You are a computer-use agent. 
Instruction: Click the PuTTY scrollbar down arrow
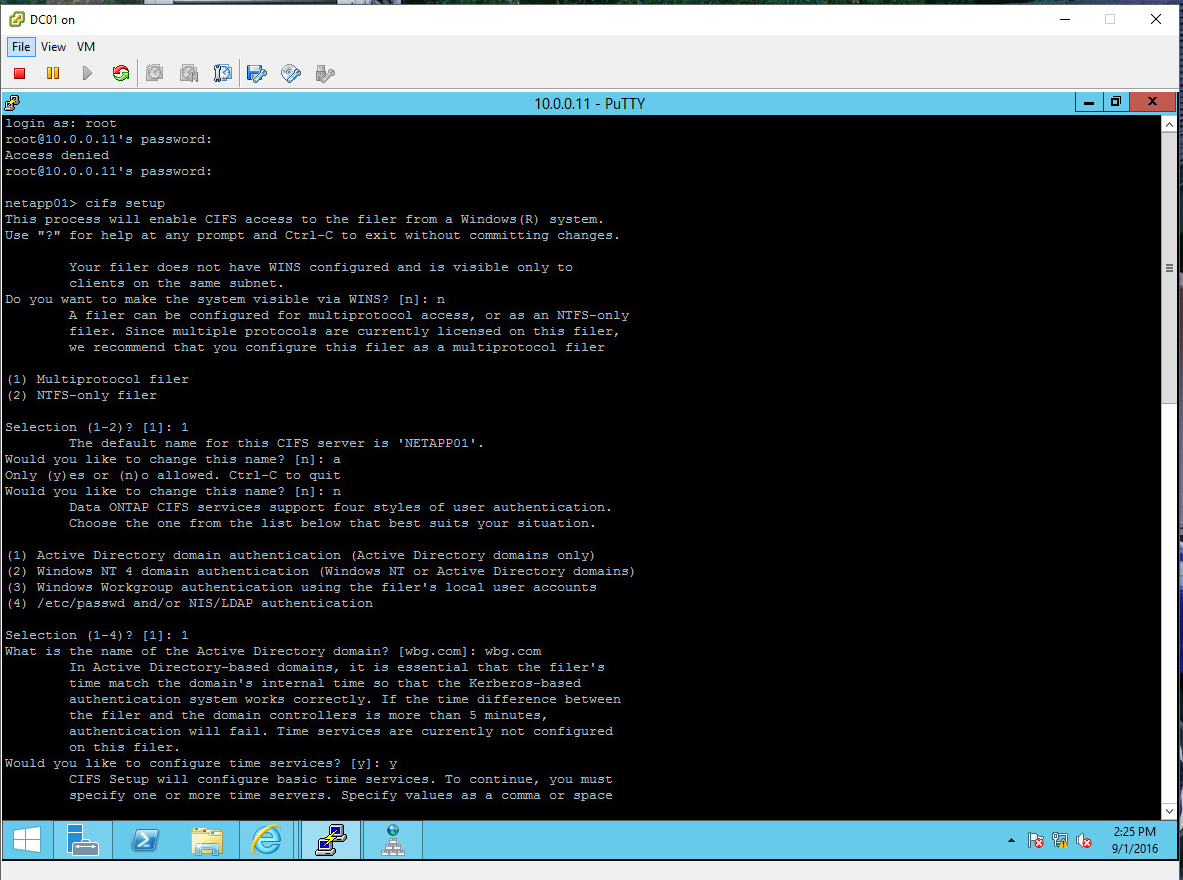pyautogui.click(x=1169, y=811)
